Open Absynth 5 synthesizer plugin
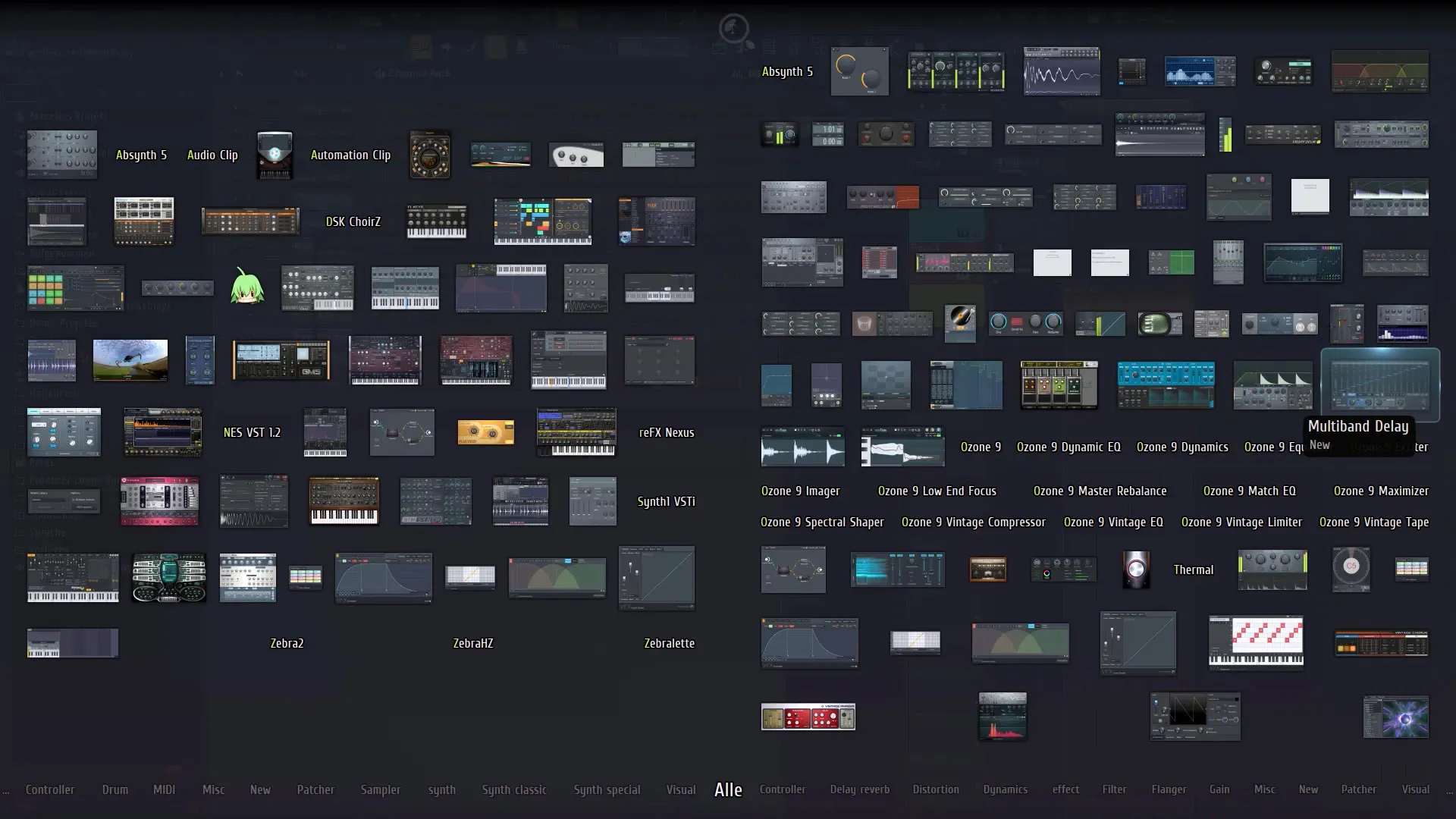This screenshot has width=1456, height=819. [x=141, y=155]
